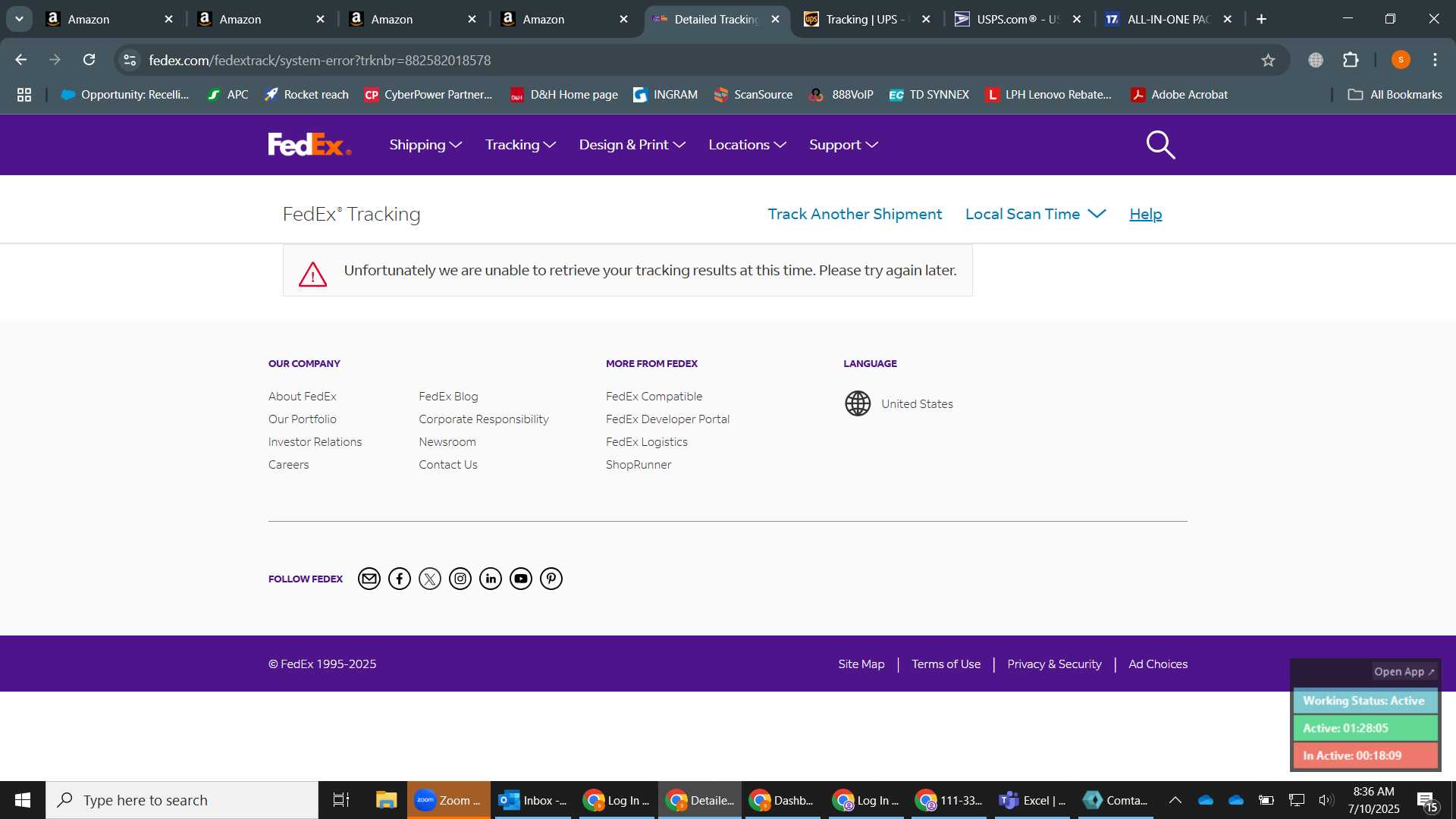The height and width of the screenshot is (819, 1456).
Task: Switch to the Tracking | UPS tab
Action: [x=867, y=19]
